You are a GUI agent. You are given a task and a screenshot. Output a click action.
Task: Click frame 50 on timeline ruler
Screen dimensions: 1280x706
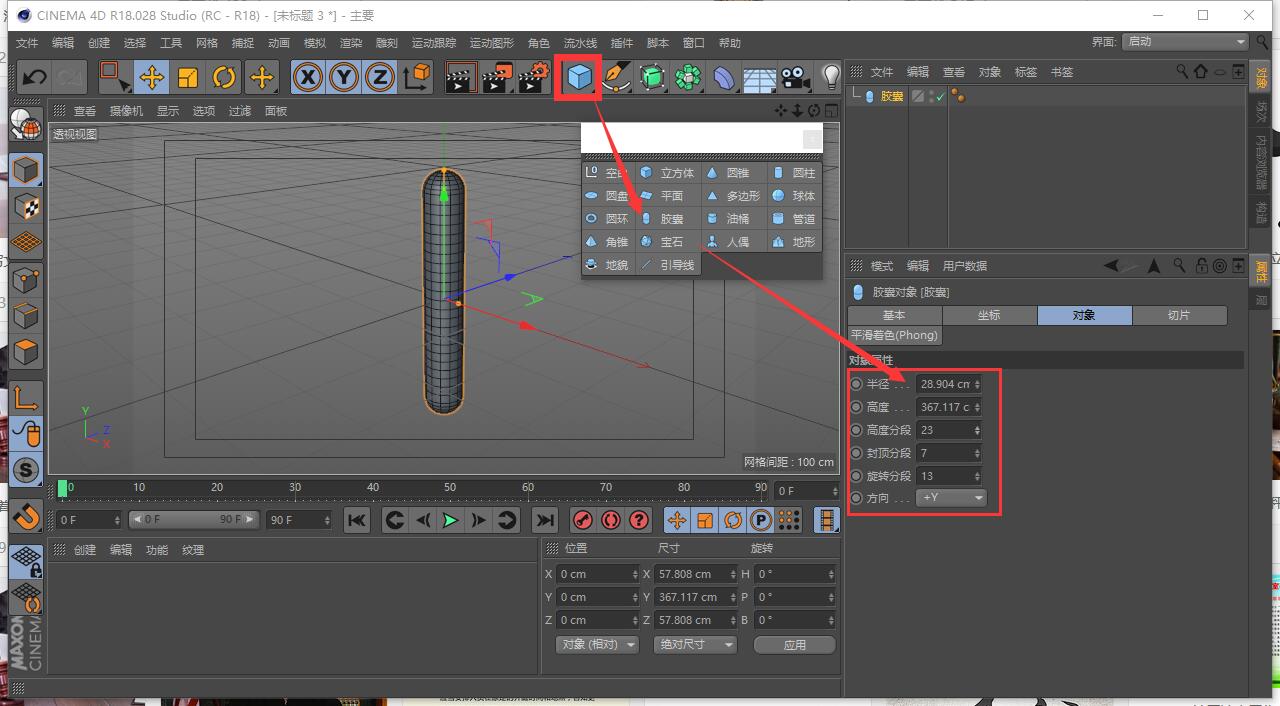450,488
